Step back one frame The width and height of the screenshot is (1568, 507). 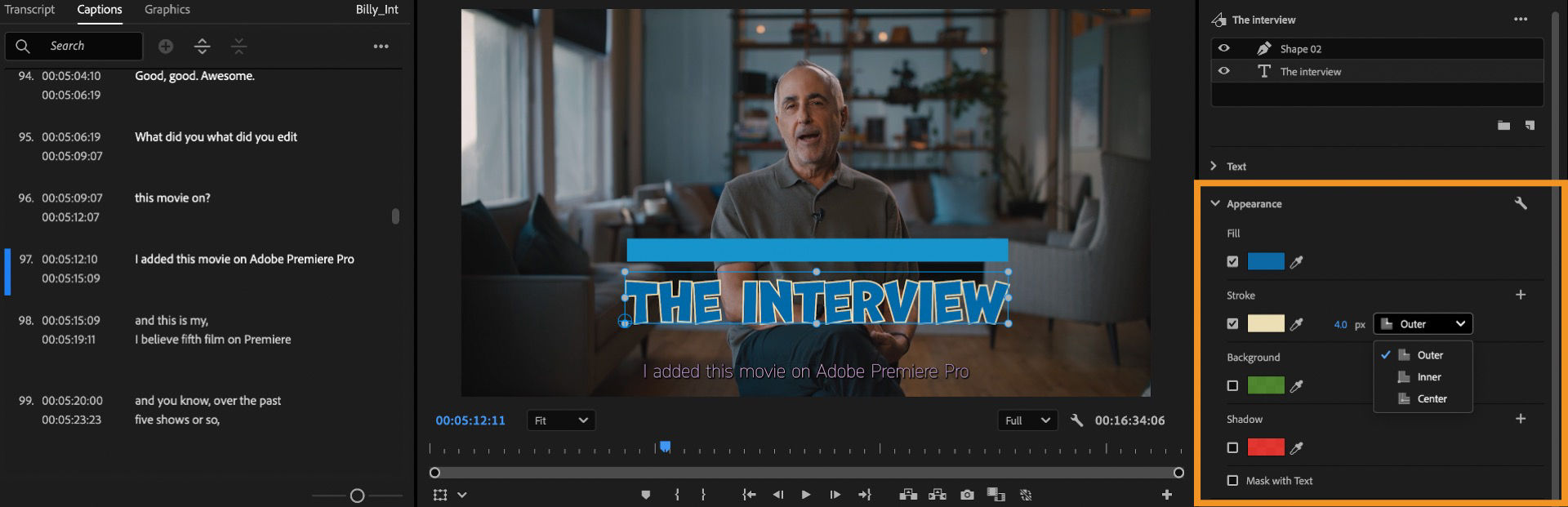pyautogui.click(x=778, y=495)
